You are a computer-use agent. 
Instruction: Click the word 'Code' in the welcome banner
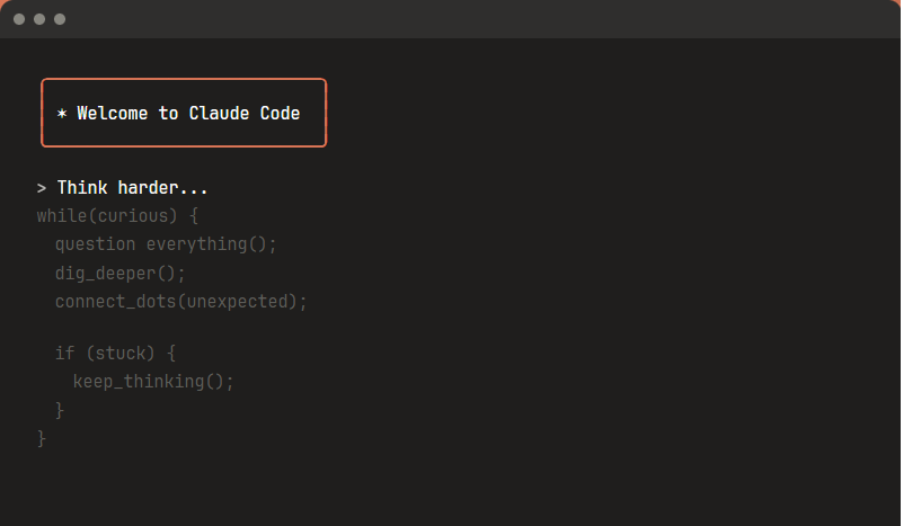click(280, 113)
